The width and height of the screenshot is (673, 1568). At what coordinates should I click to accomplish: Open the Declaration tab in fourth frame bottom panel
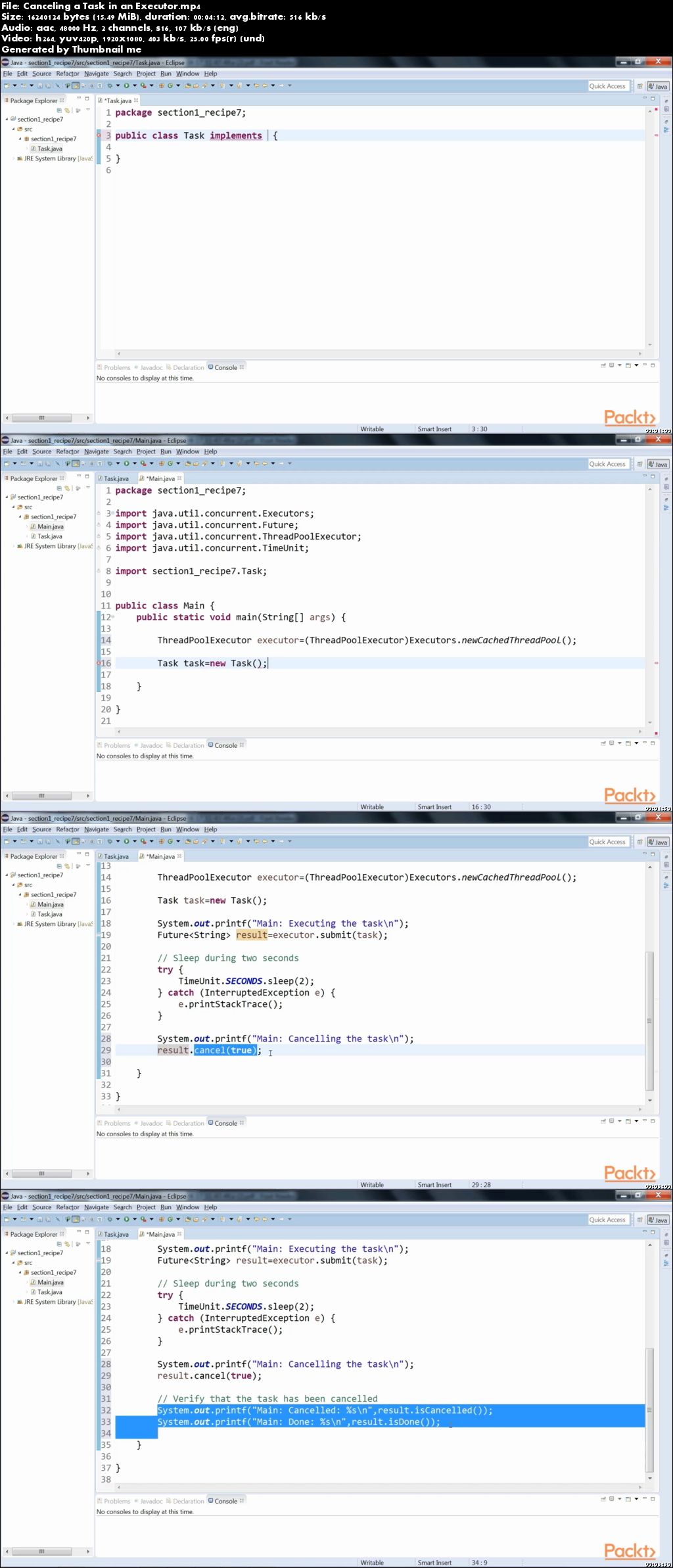click(x=185, y=1501)
